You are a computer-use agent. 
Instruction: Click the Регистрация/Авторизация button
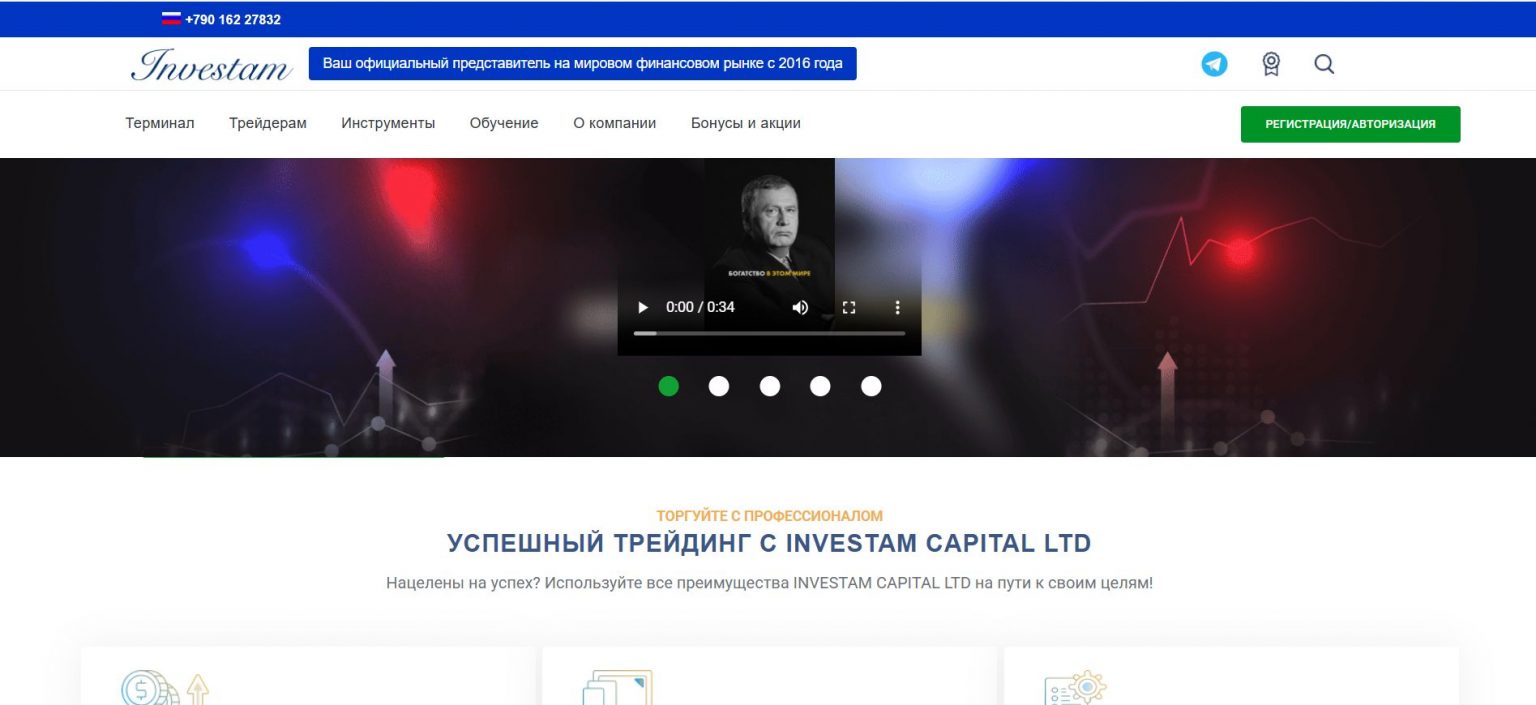click(1350, 124)
